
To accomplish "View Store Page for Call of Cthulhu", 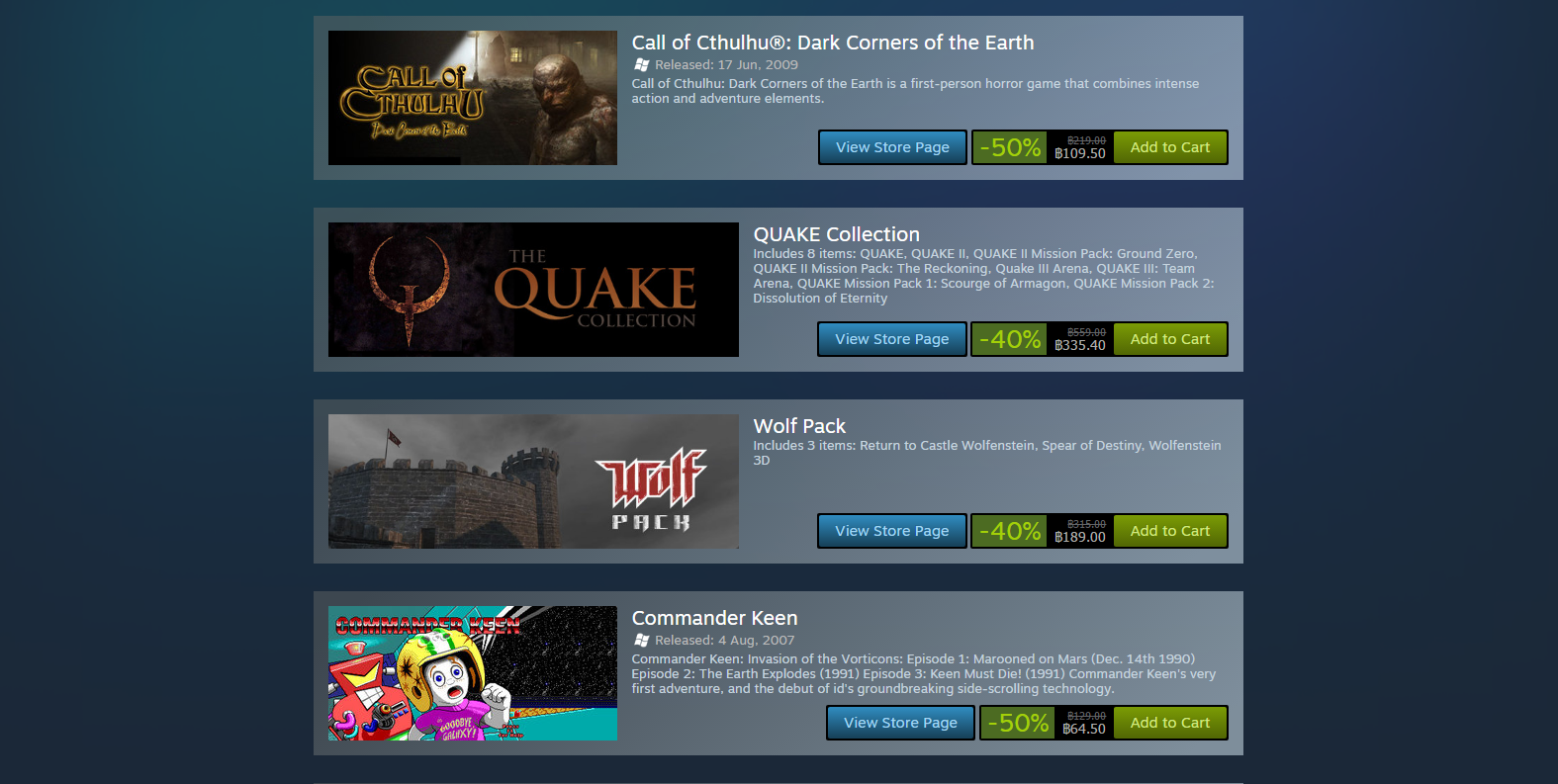I will (x=892, y=147).
